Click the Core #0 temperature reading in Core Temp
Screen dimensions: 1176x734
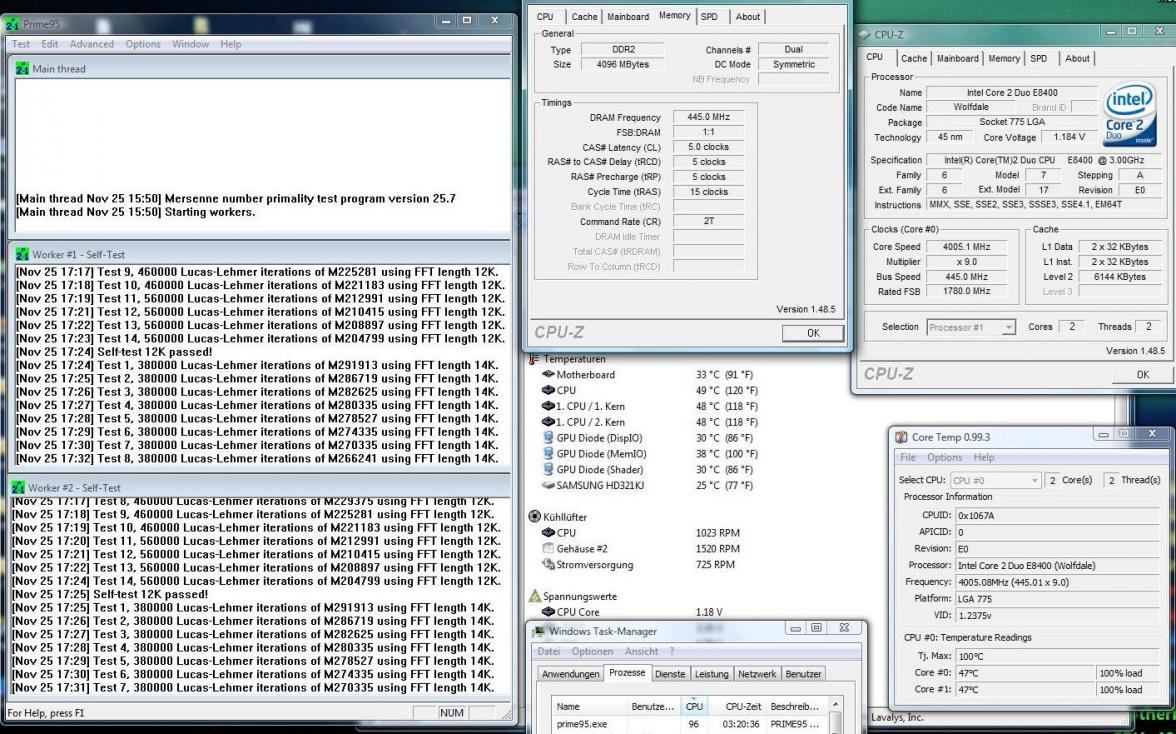pyautogui.click(x=1026, y=673)
